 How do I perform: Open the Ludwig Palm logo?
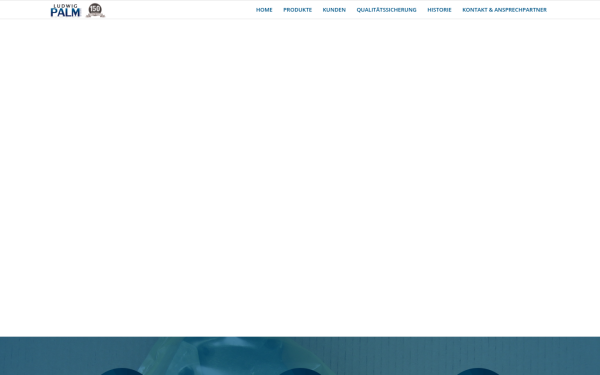[x=65, y=10]
